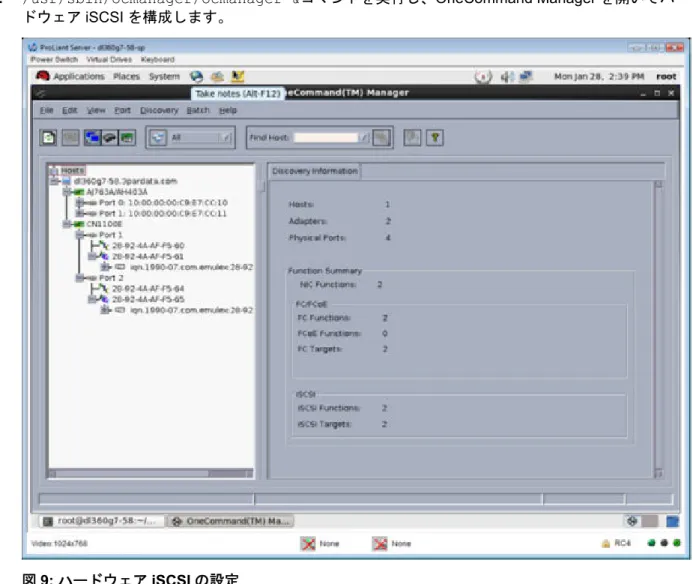The image size is (693, 584).
Task: Open the Virtual Drives menu
Action: (109, 59)
